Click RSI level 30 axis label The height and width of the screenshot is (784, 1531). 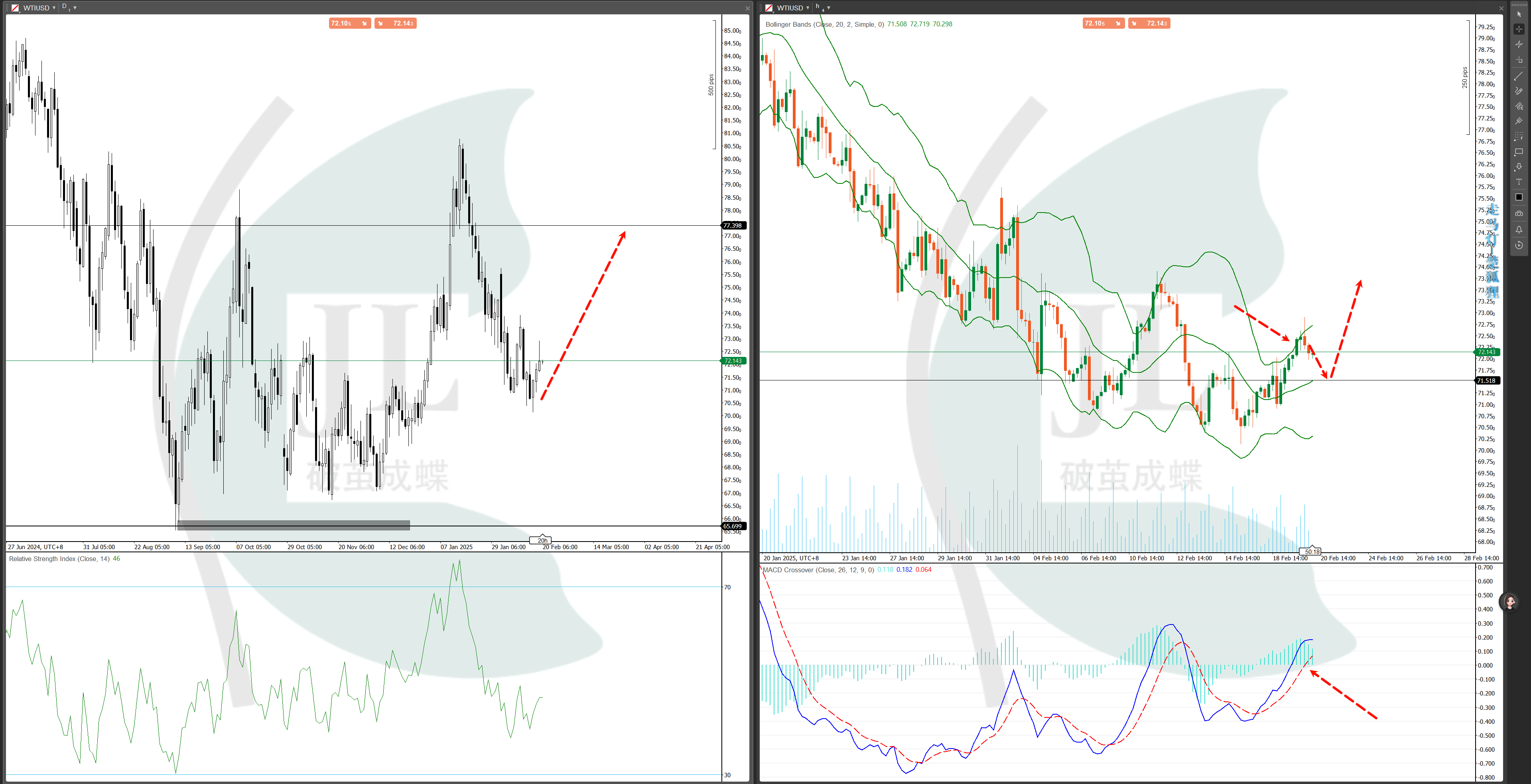click(727, 775)
